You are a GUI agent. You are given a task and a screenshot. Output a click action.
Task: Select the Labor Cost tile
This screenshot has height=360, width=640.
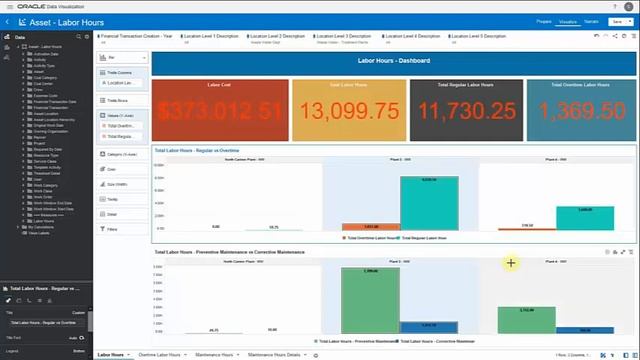[220, 110]
